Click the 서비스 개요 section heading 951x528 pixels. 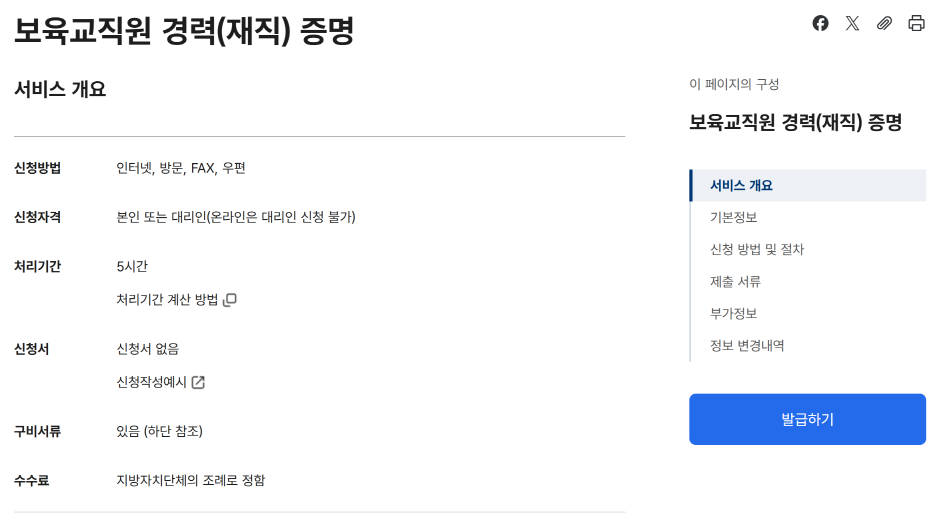coord(60,89)
